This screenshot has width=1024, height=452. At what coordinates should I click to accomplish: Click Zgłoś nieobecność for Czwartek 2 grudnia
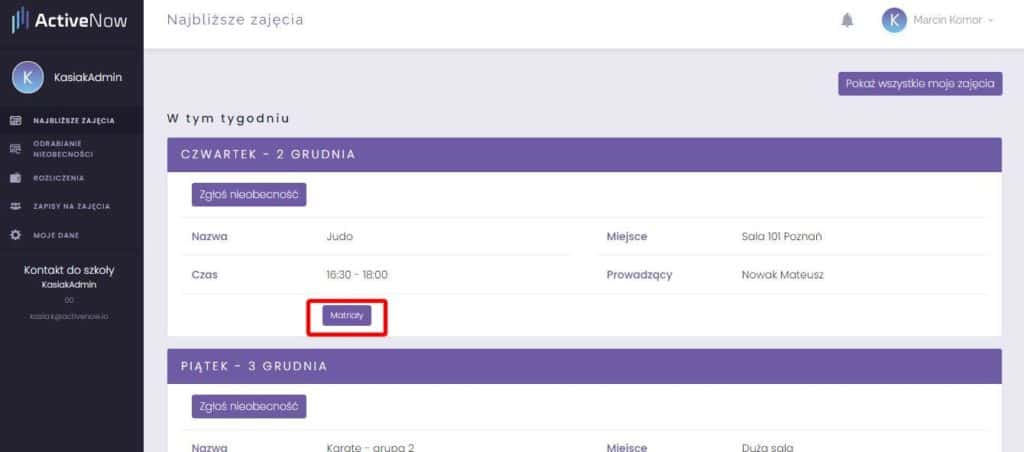coord(249,195)
